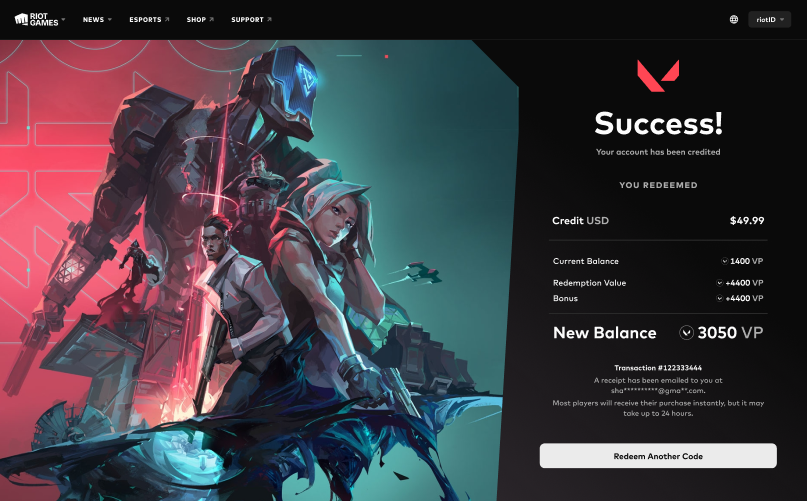This screenshot has height=501, width=807.
Task: Expand dropdown arrow beside Riot Games logo
Action: [63, 20]
